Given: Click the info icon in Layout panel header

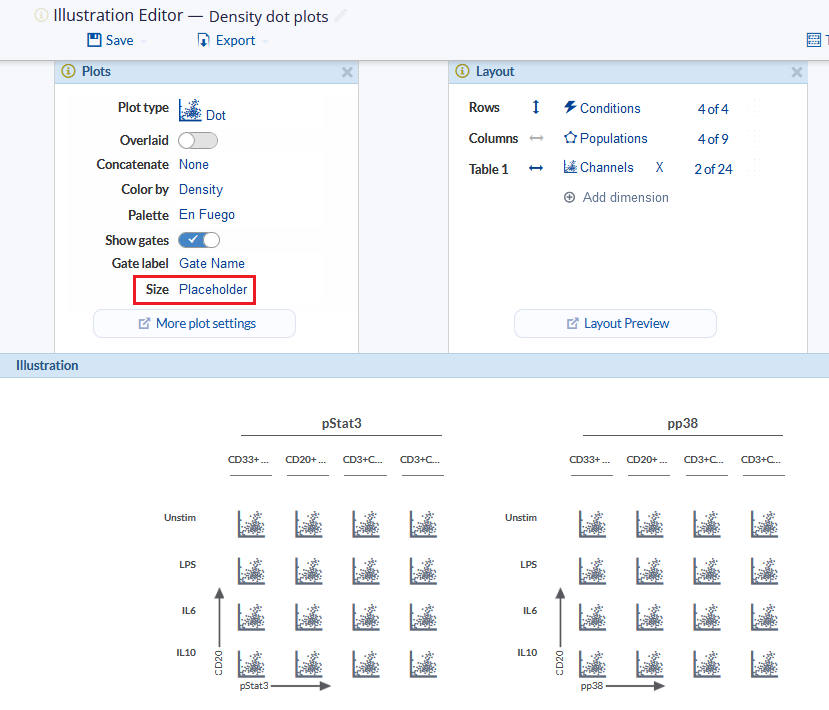Looking at the screenshot, I should point(462,72).
